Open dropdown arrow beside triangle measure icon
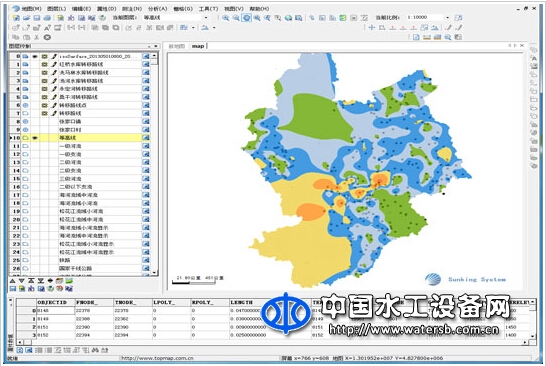 point(214,28)
